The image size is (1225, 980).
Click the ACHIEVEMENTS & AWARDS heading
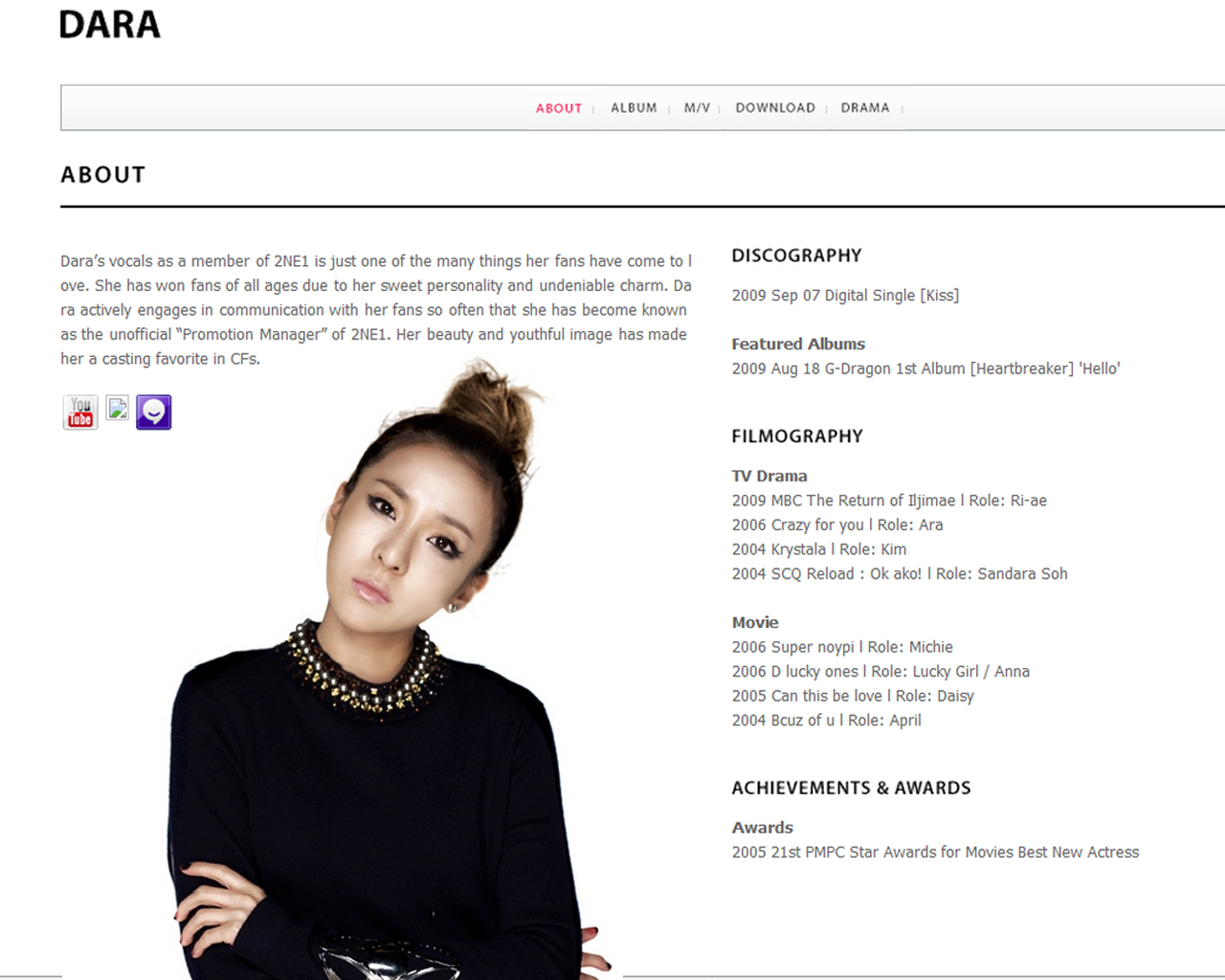[x=851, y=788]
